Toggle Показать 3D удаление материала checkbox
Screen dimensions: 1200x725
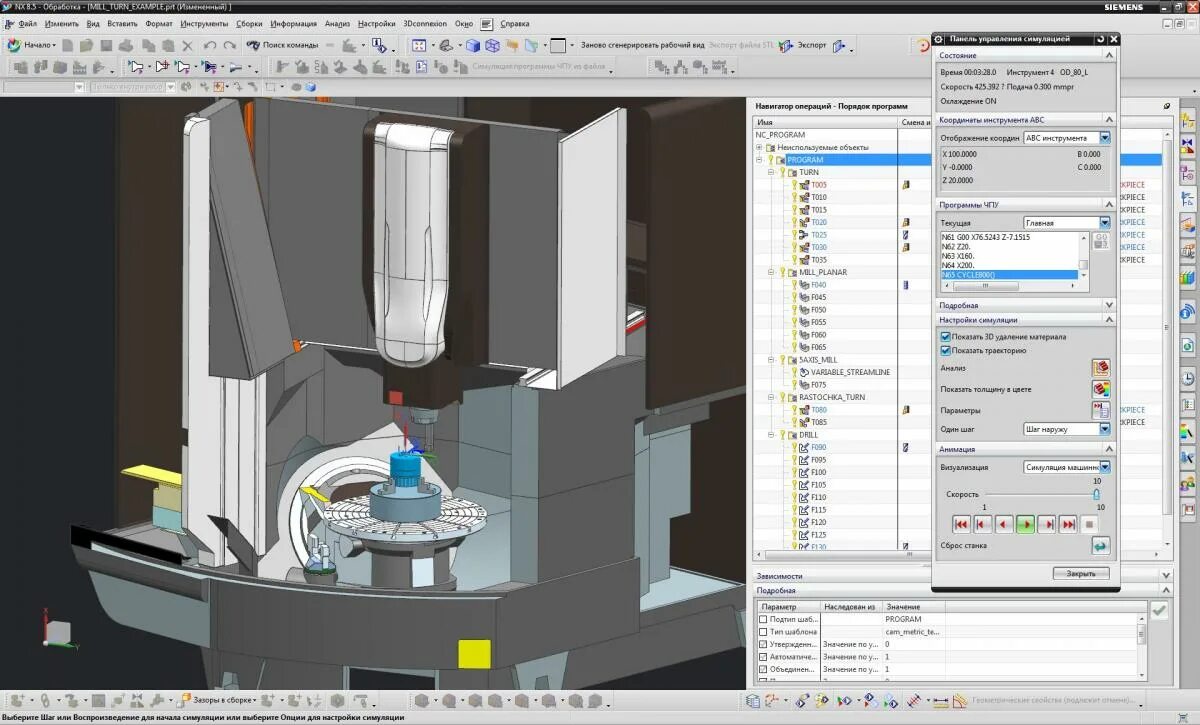coord(946,337)
